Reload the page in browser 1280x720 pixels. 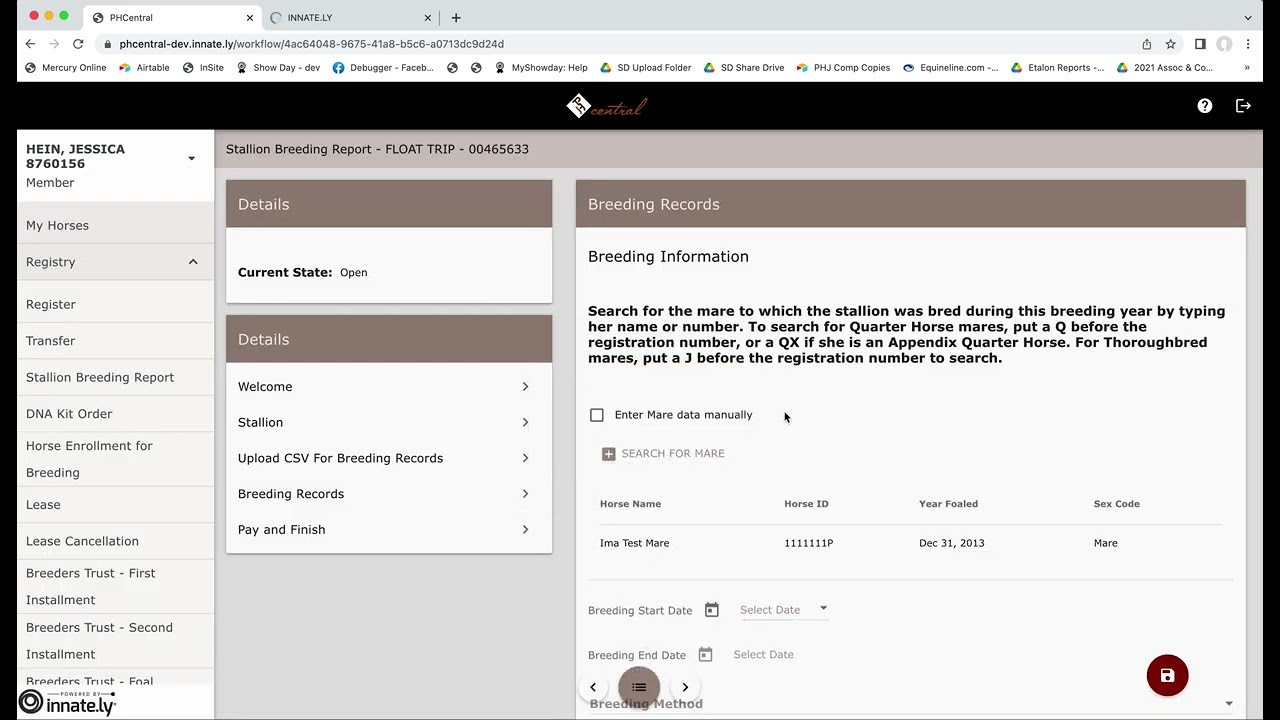pos(77,44)
